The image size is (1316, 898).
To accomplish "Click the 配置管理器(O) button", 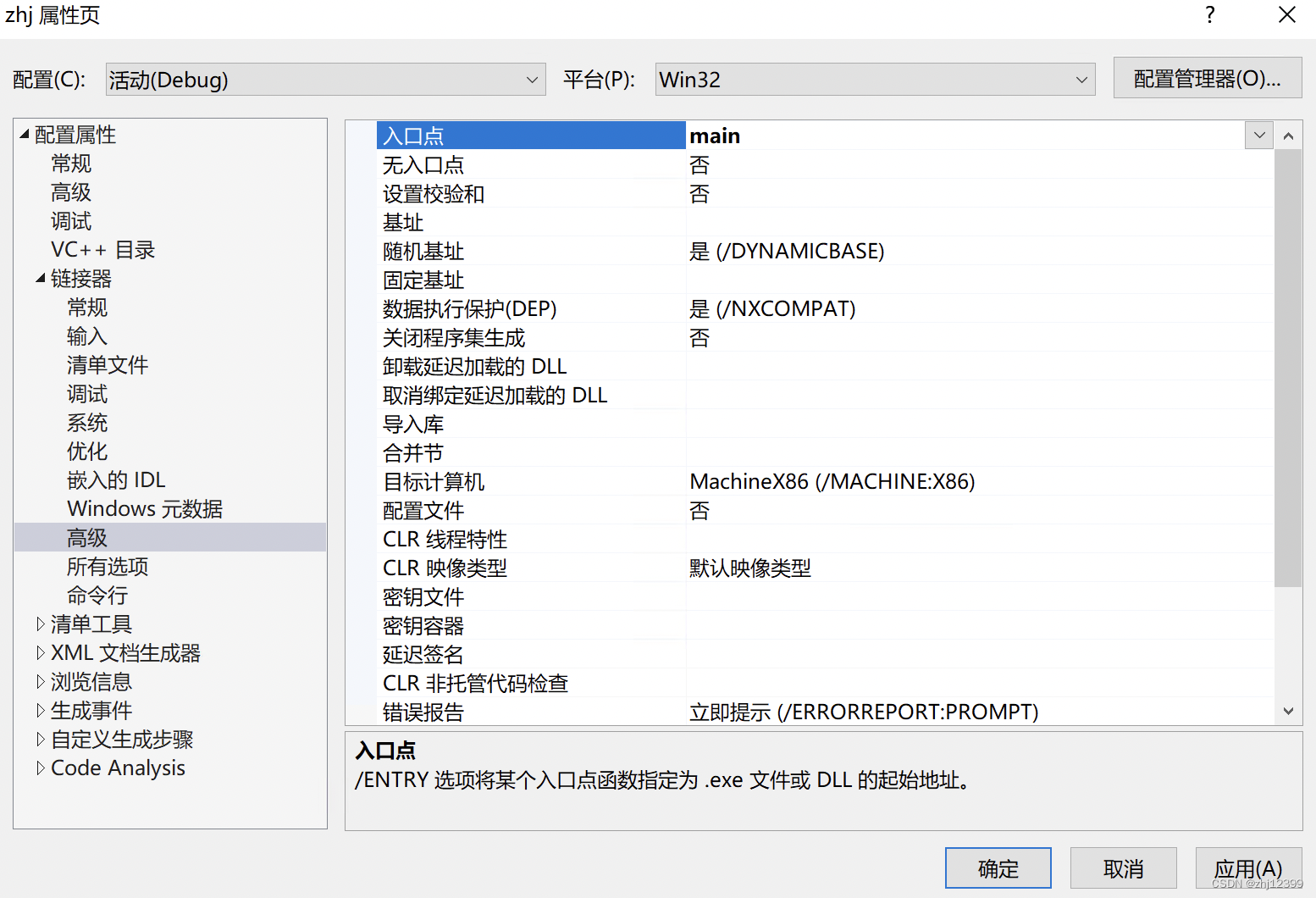I will coord(1208,77).
